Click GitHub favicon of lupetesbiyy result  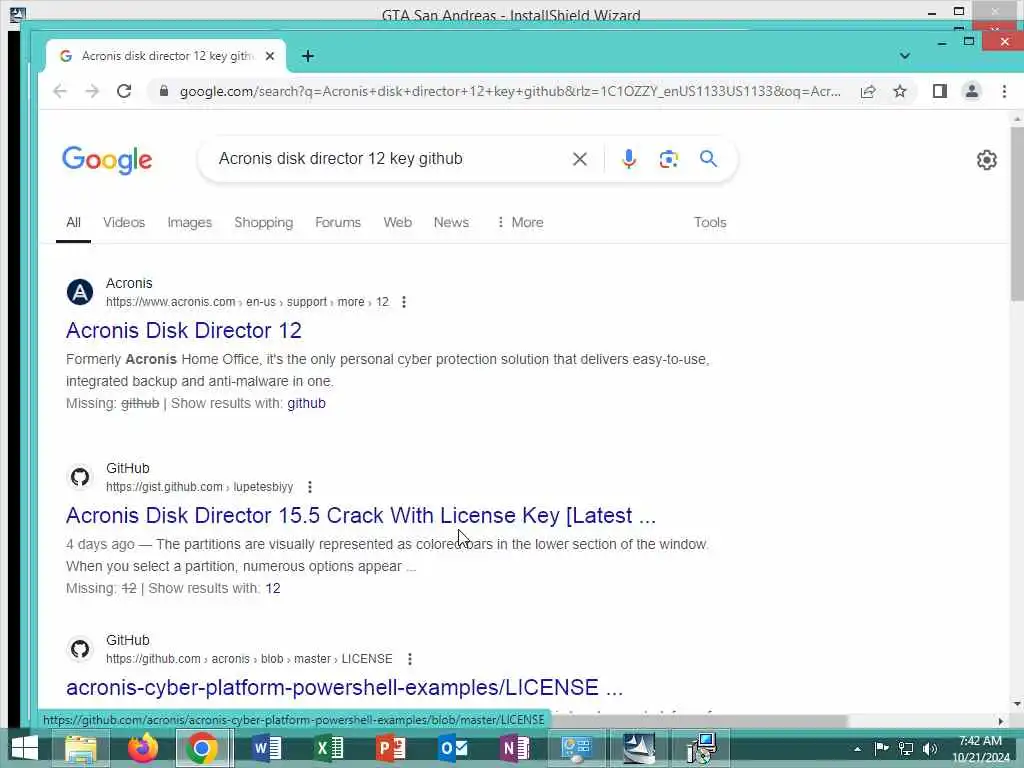click(x=80, y=477)
